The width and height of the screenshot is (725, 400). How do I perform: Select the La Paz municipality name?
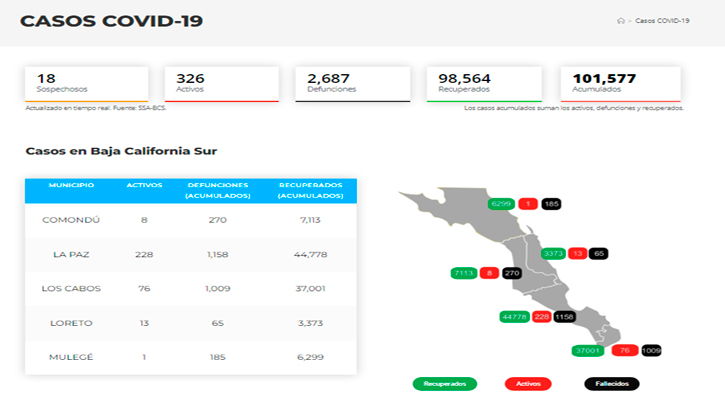click(x=71, y=254)
